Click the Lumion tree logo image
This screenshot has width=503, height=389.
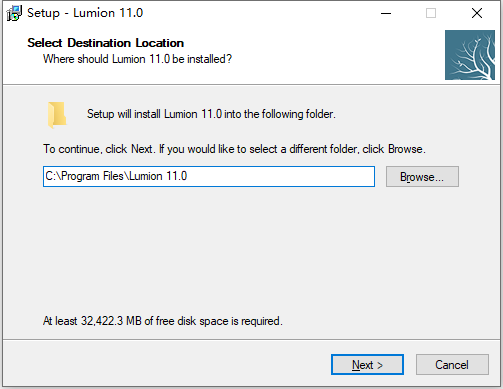click(470, 55)
